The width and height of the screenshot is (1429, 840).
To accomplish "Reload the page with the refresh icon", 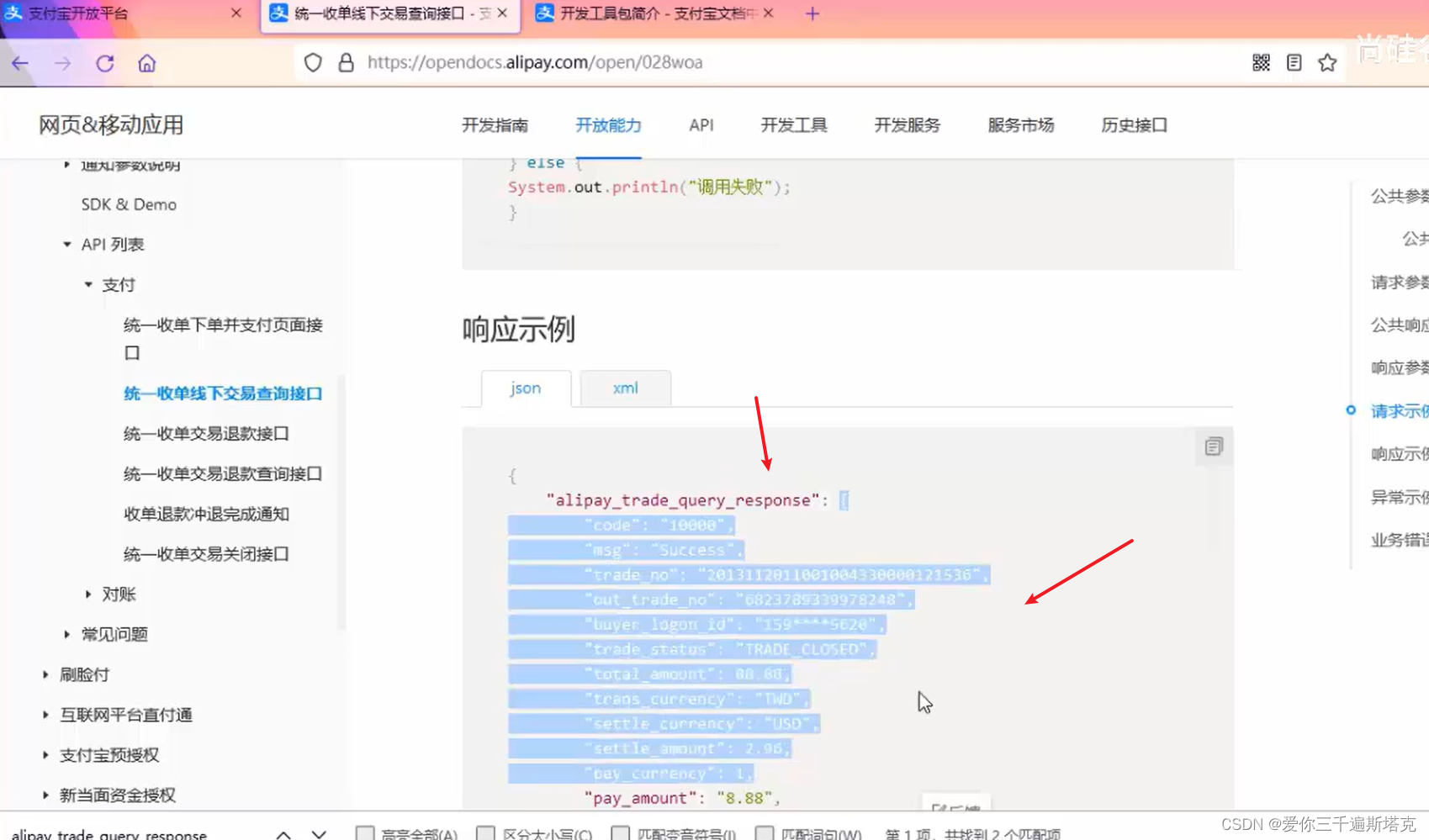I will tap(105, 63).
